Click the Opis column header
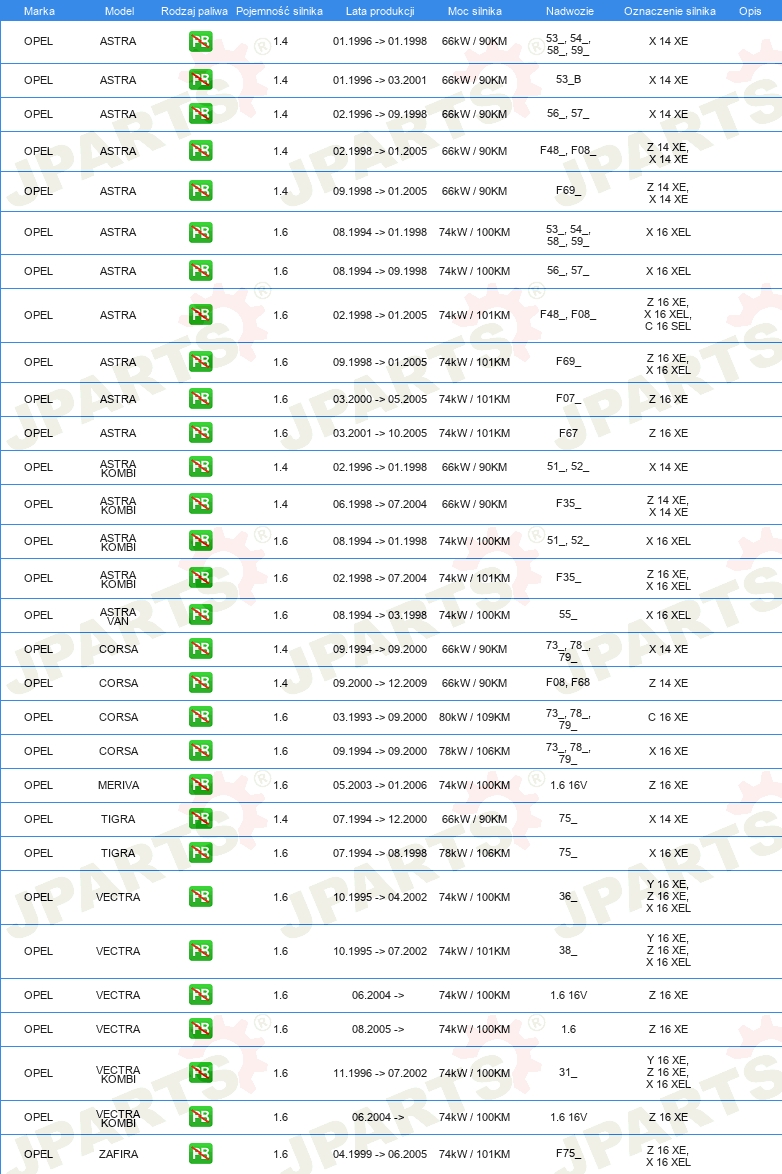 [750, 11]
